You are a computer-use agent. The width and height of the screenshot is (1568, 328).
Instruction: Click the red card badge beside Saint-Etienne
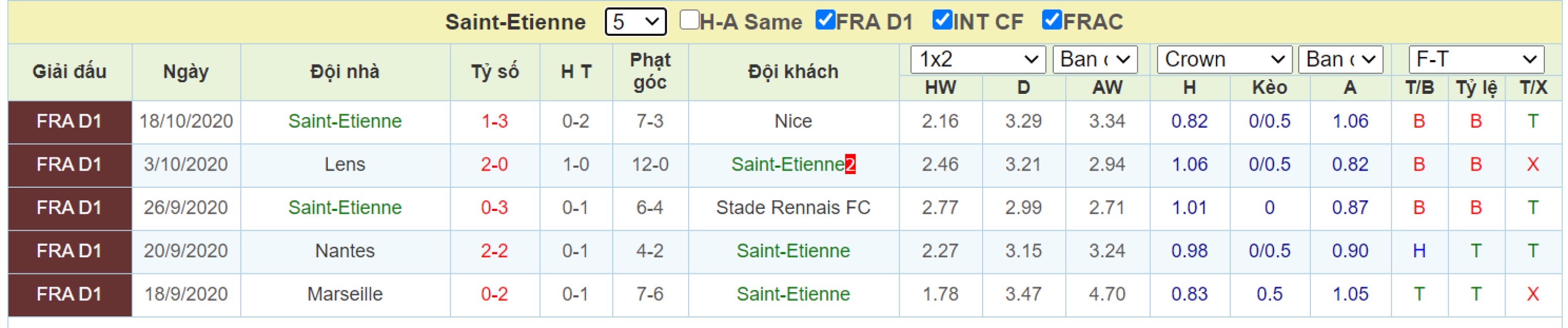pyautogui.click(x=850, y=165)
